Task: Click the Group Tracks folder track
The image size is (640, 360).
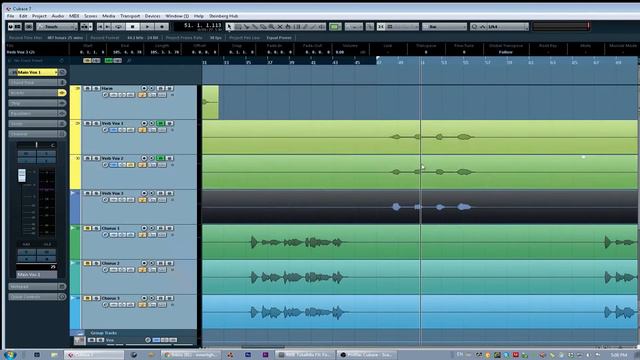Action: click(x=103, y=333)
